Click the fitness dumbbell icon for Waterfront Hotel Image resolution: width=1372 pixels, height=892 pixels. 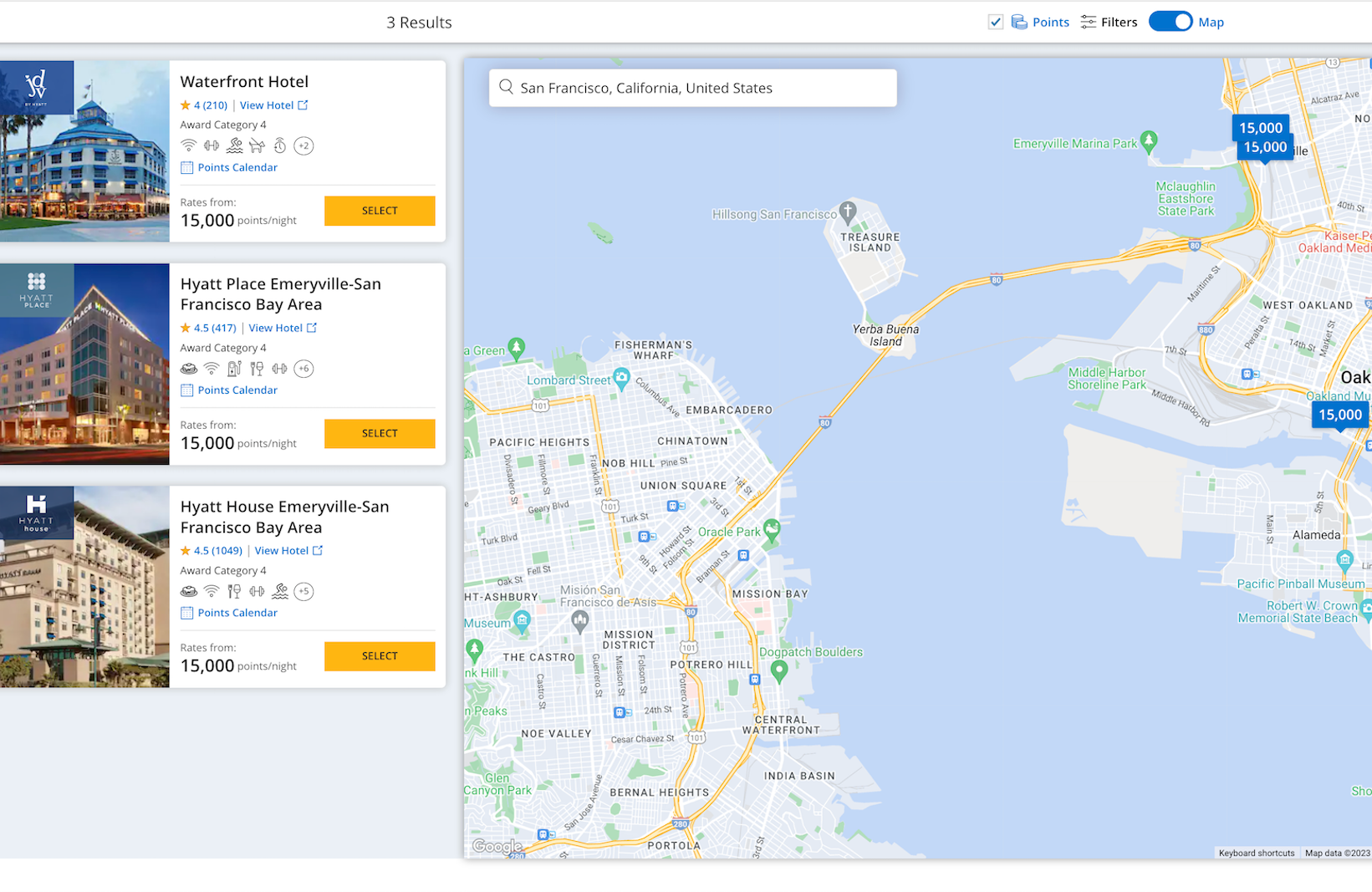click(212, 145)
